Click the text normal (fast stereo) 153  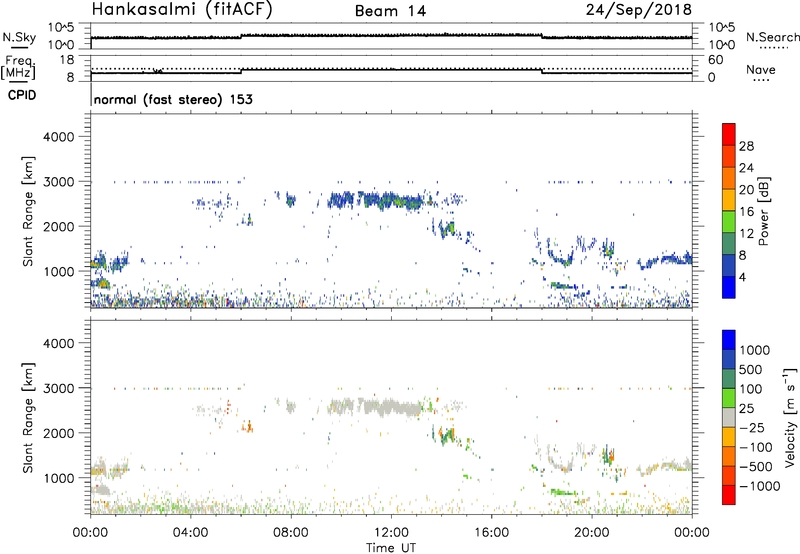tap(173, 99)
